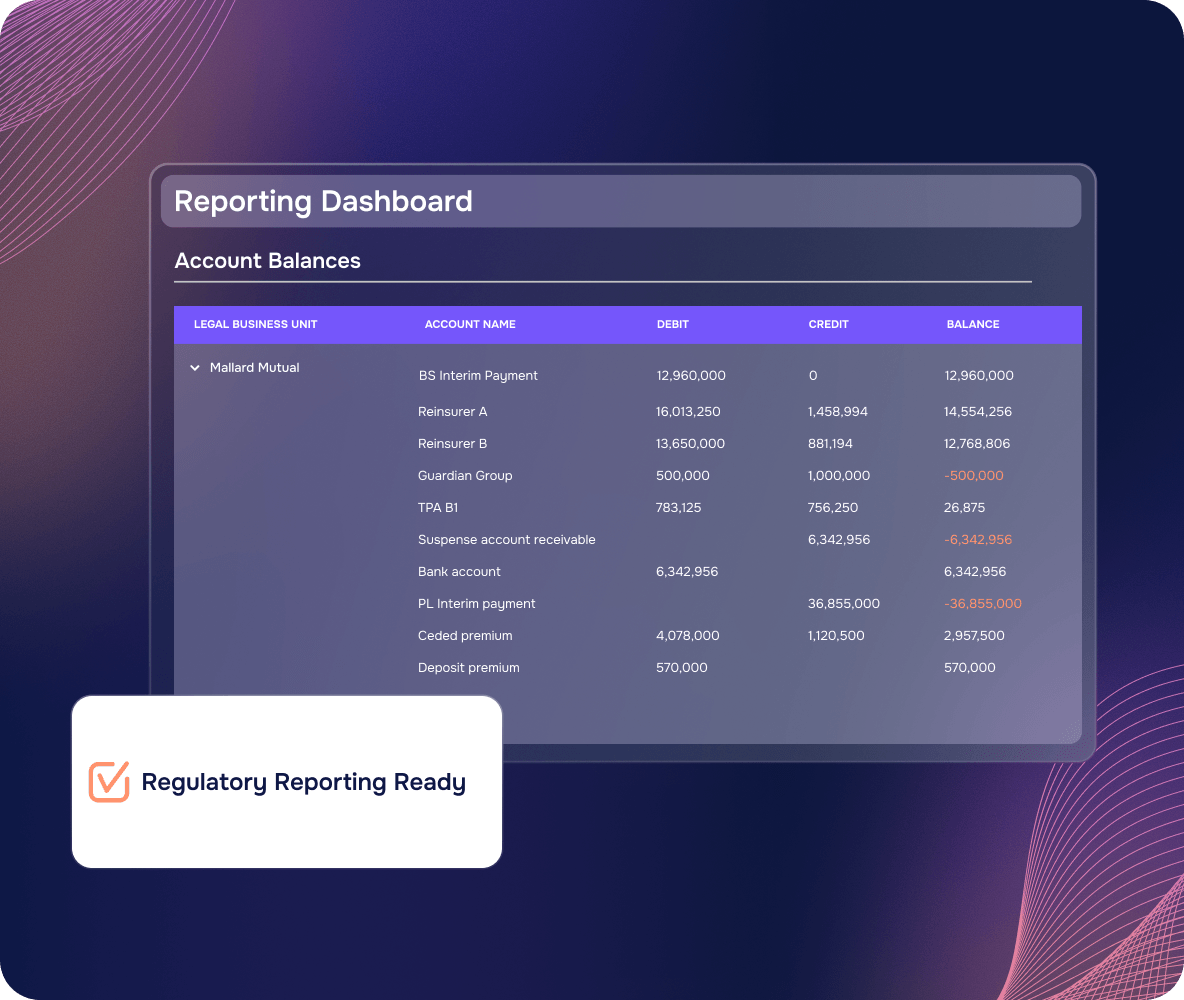Select the Bank account row
Image resolution: width=1184 pixels, height=1000 pixels.
pos(459,572)
